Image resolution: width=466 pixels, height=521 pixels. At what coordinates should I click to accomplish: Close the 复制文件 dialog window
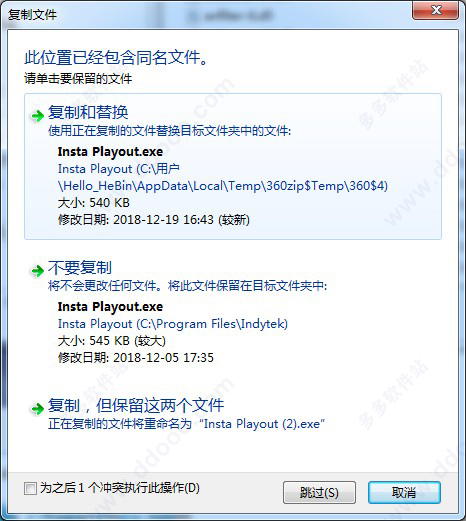(x=435, y=10)
